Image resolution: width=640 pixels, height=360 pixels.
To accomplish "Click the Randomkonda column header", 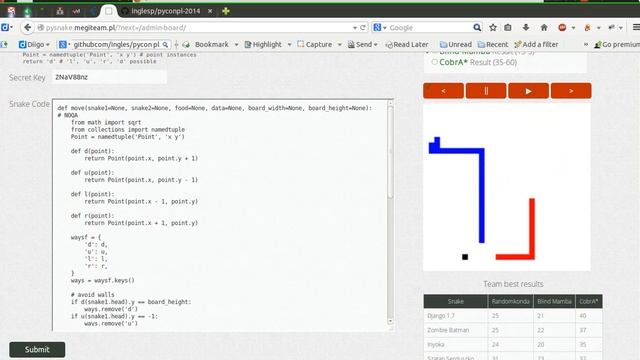I will click(510, 301).
